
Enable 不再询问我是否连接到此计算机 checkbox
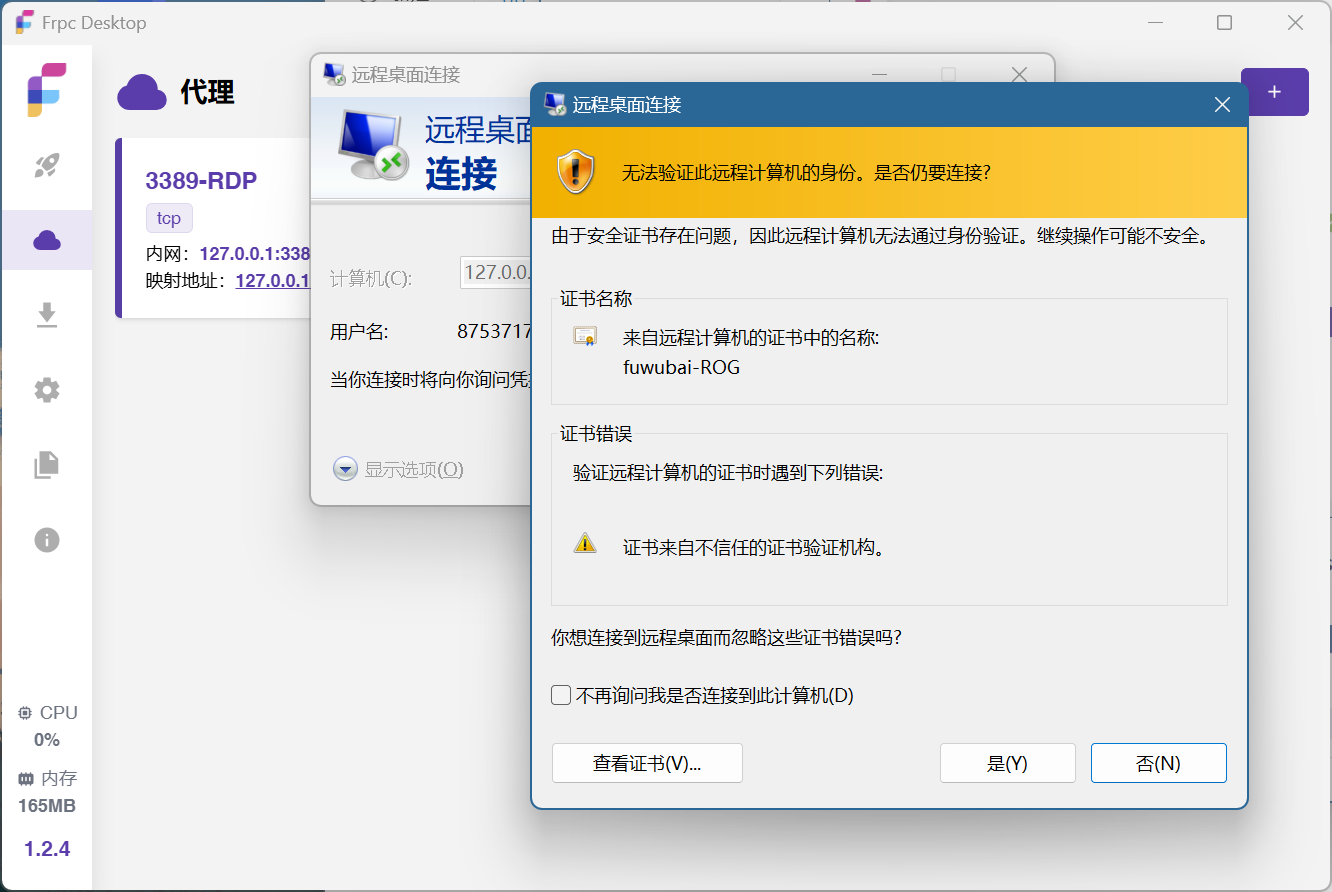[562, 695]
